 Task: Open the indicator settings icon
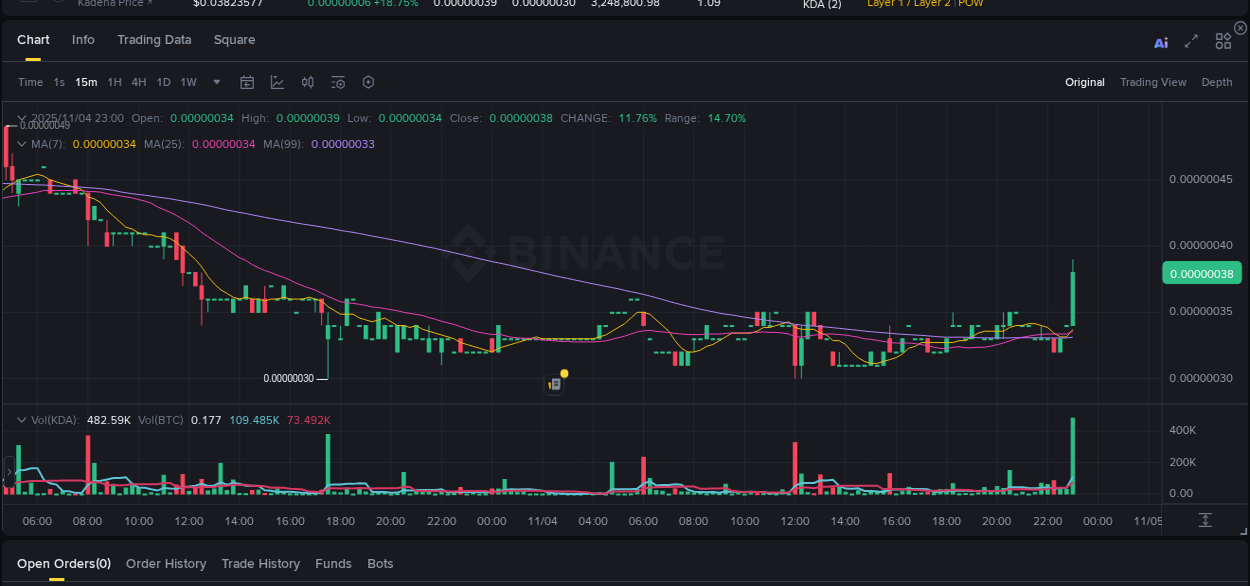[339, 82]
